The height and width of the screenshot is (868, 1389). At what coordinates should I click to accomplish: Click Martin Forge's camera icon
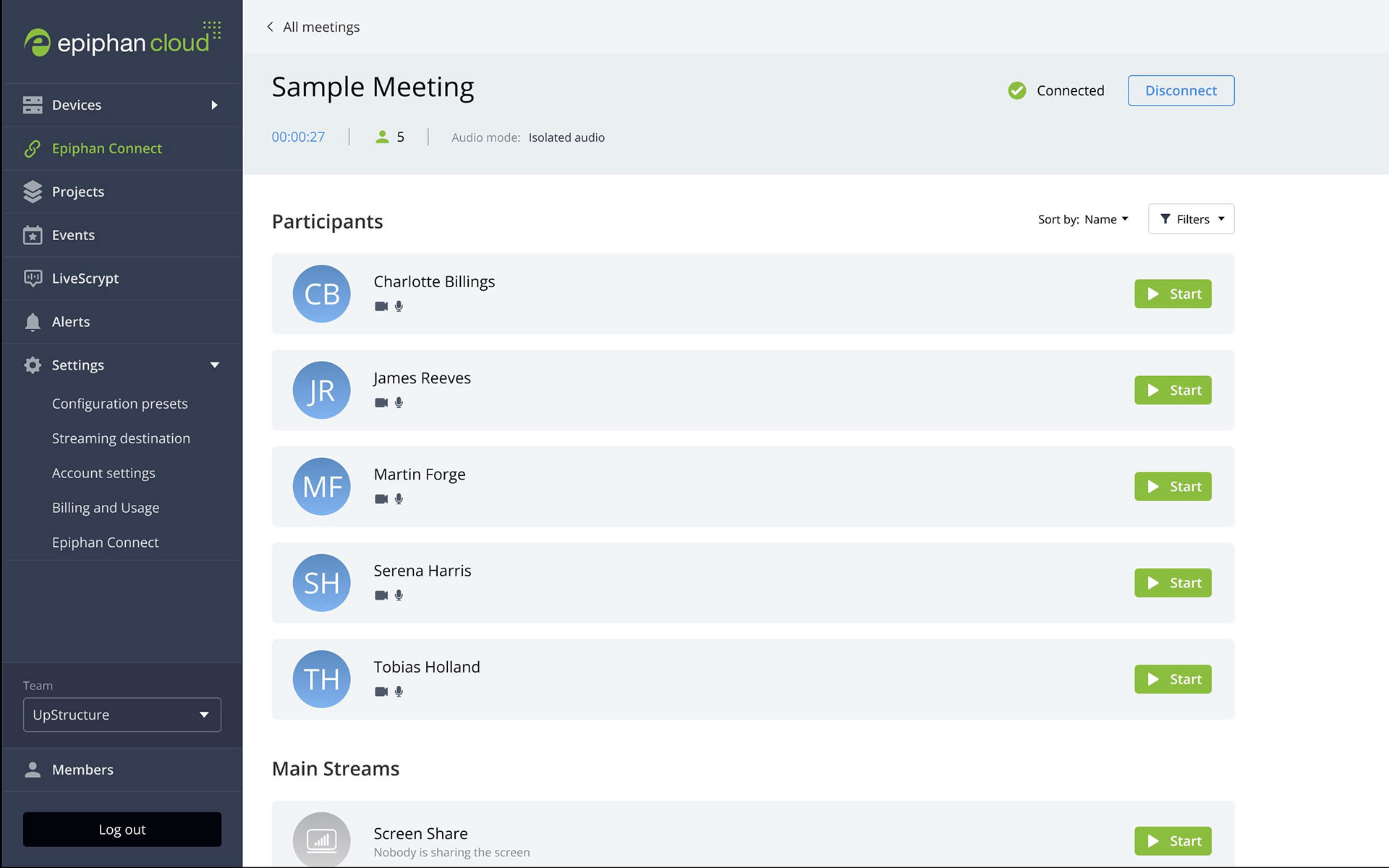click(x=381, y=498)
